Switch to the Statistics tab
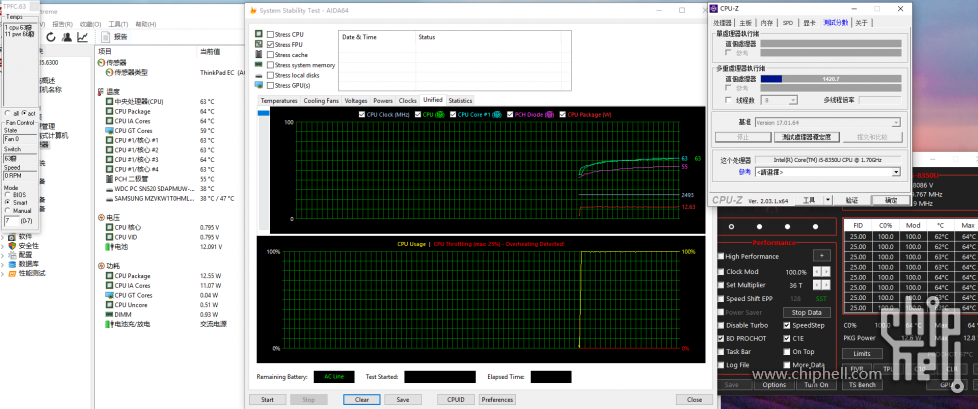 tap(460, 100)
